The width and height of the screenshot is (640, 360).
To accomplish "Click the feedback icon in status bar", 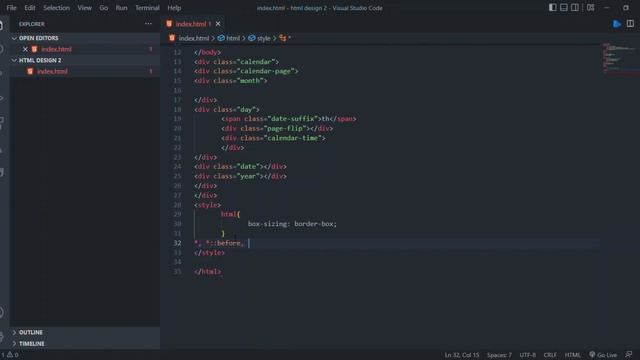I will 629,355.
